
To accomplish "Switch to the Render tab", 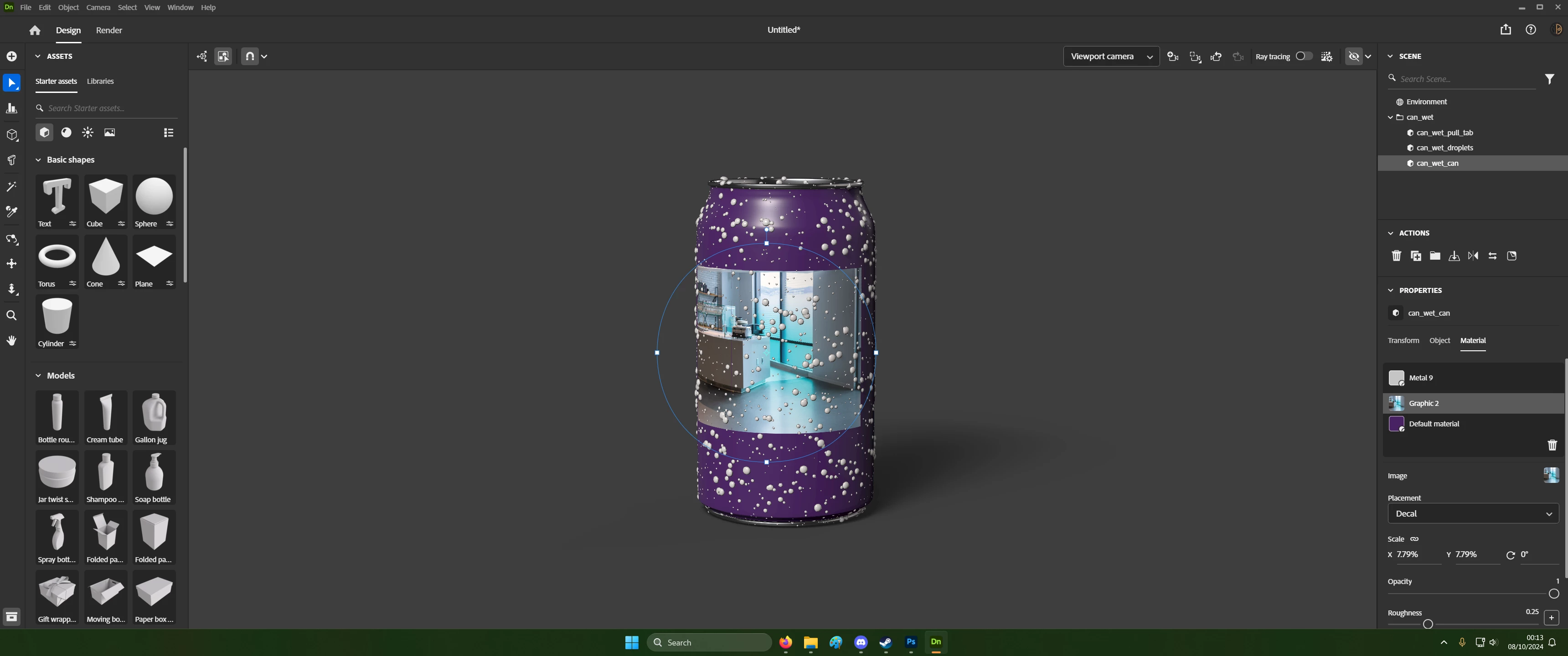I will pyautogui.click(x=109, y=31).
